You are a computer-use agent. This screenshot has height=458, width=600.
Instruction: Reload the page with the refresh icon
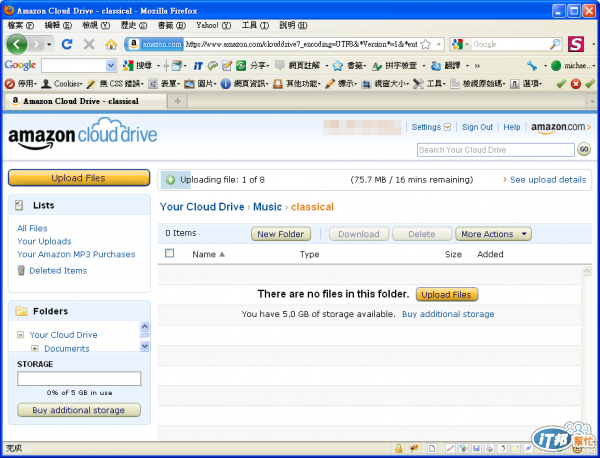67,44
